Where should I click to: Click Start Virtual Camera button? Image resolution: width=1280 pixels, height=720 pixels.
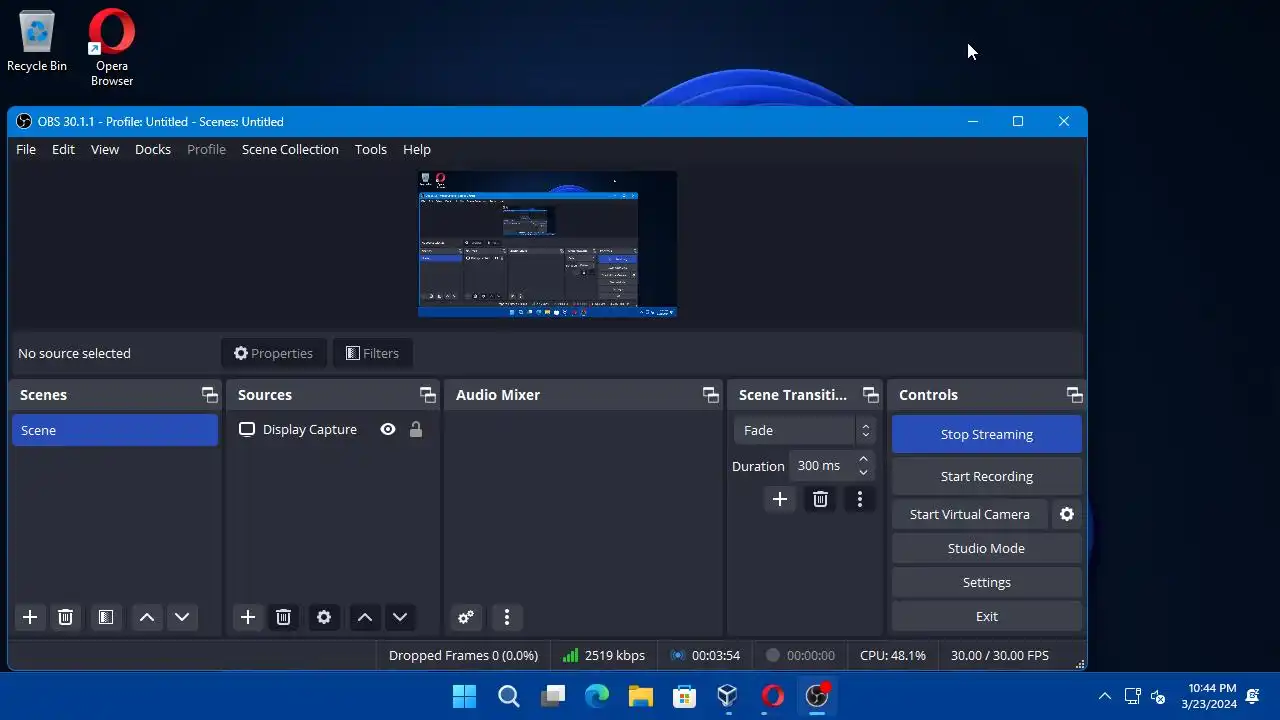[x=970, y=514]
